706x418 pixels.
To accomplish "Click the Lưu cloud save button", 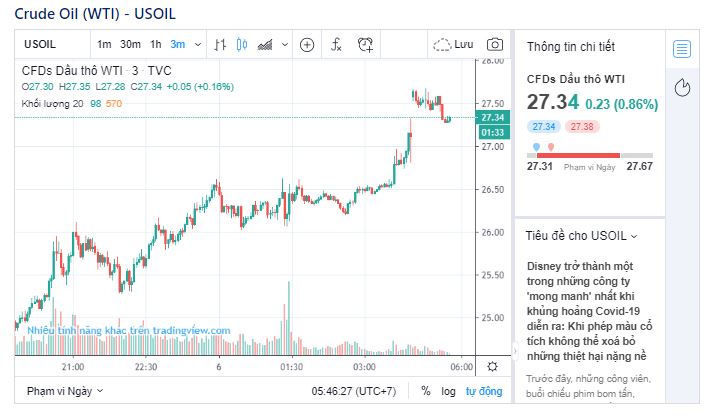I will (454, 44).
